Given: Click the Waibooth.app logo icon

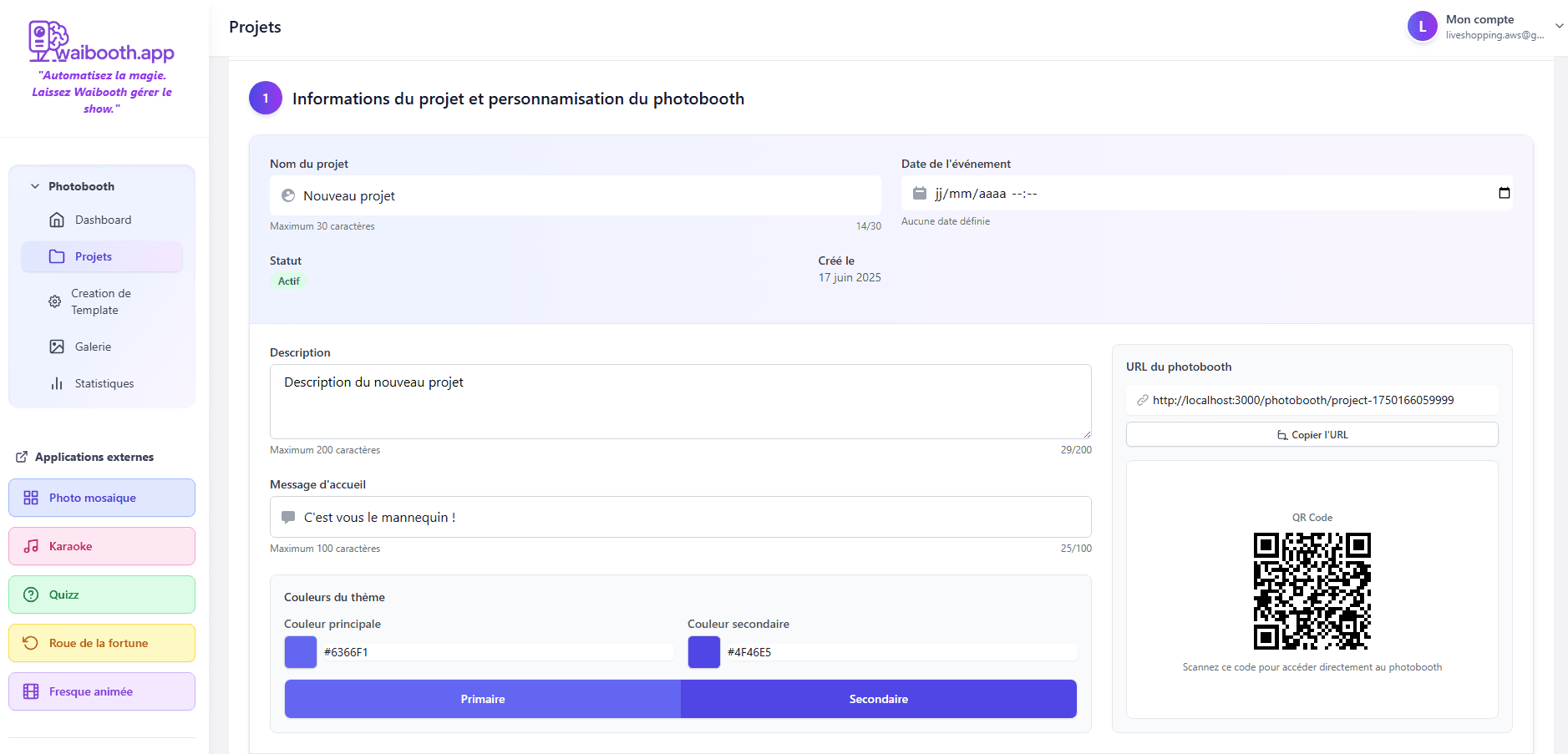Looking at the screenshot, I should click(48, 41).
